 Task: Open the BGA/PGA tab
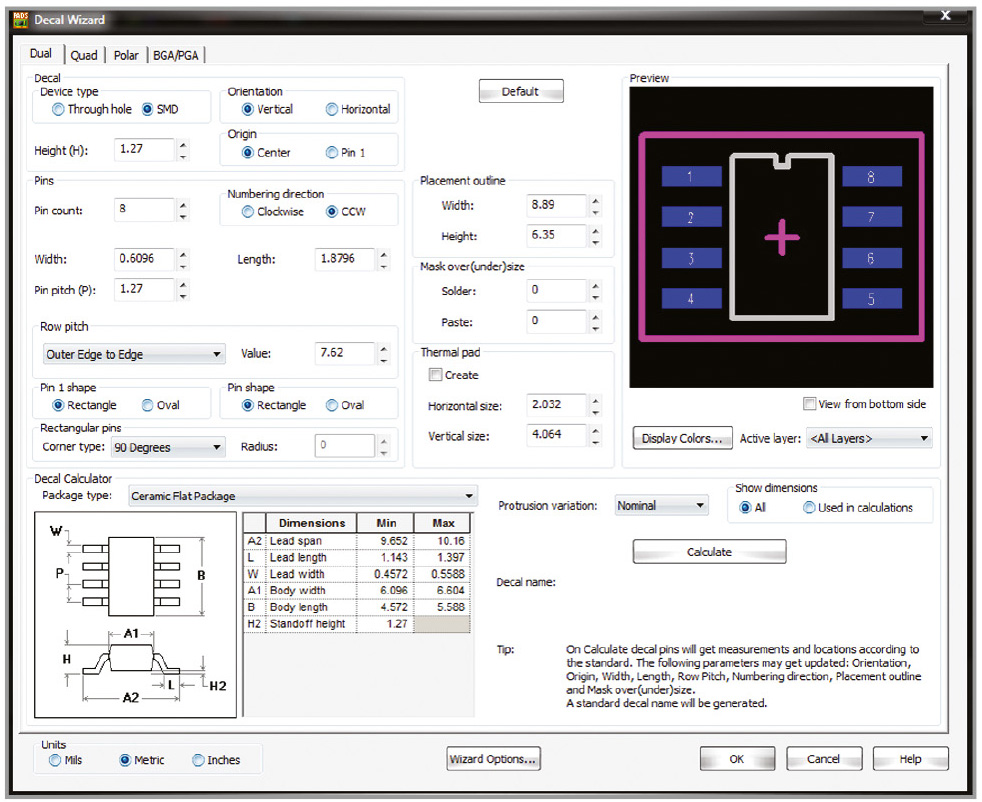tap(178, 55)
